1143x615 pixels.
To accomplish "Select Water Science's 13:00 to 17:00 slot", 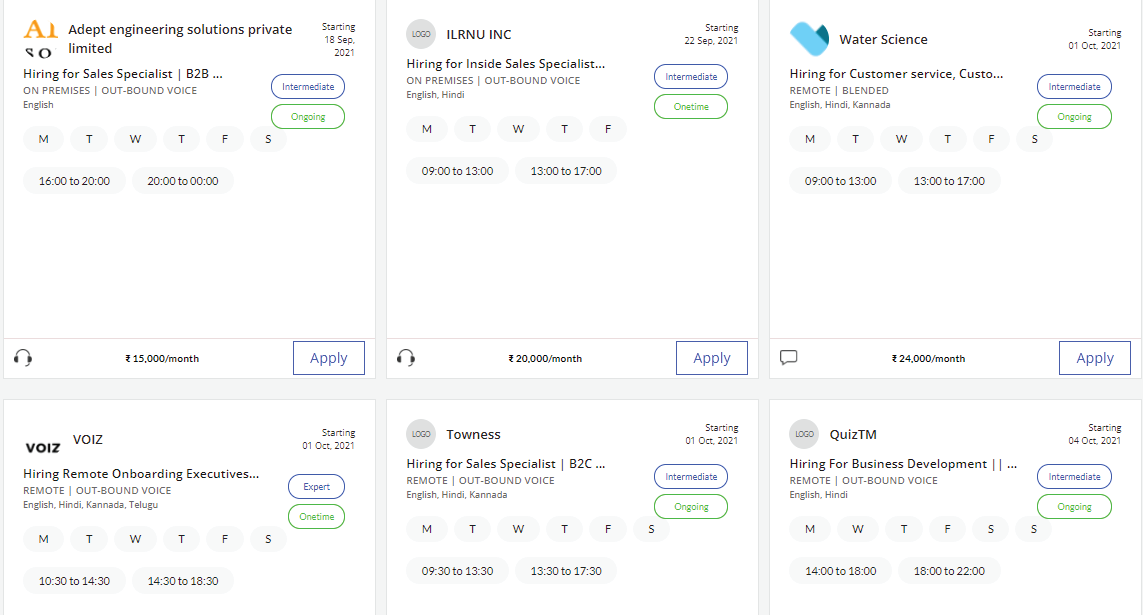I will click(949, 181).
